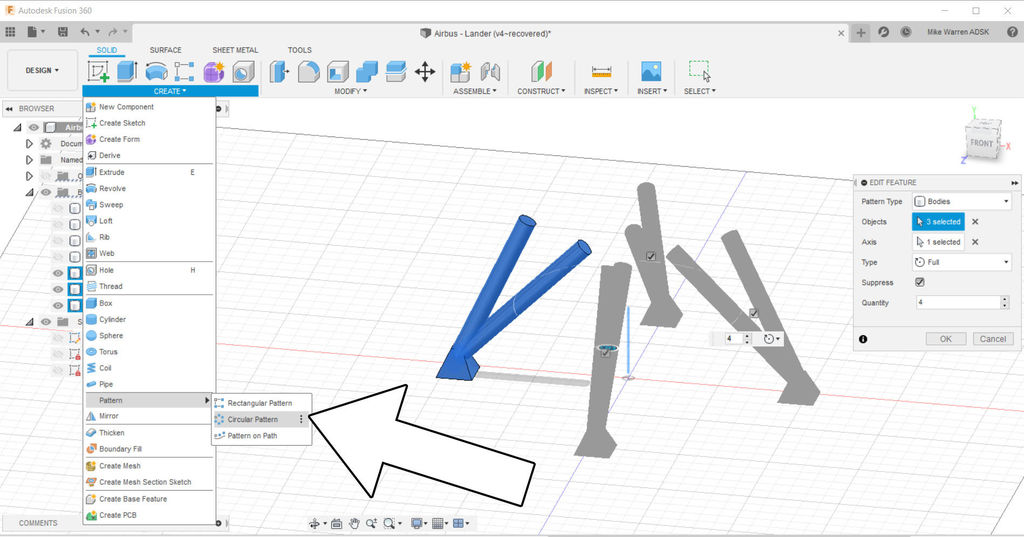Switch to the SHEET METAL tab

tap(235, 50)
